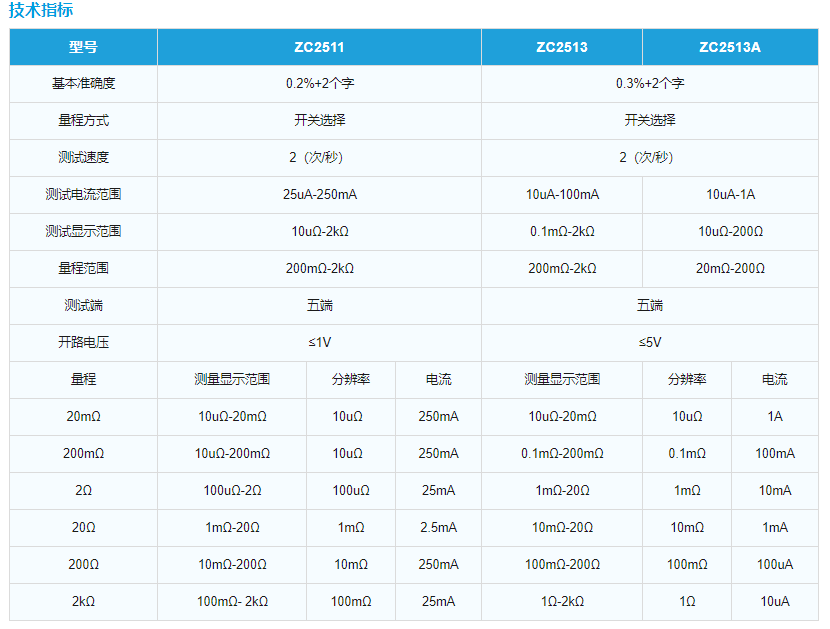Click the 0.1mΩ-200mΩ display range cell
The image size is (830, 629).
coord(562,454)
